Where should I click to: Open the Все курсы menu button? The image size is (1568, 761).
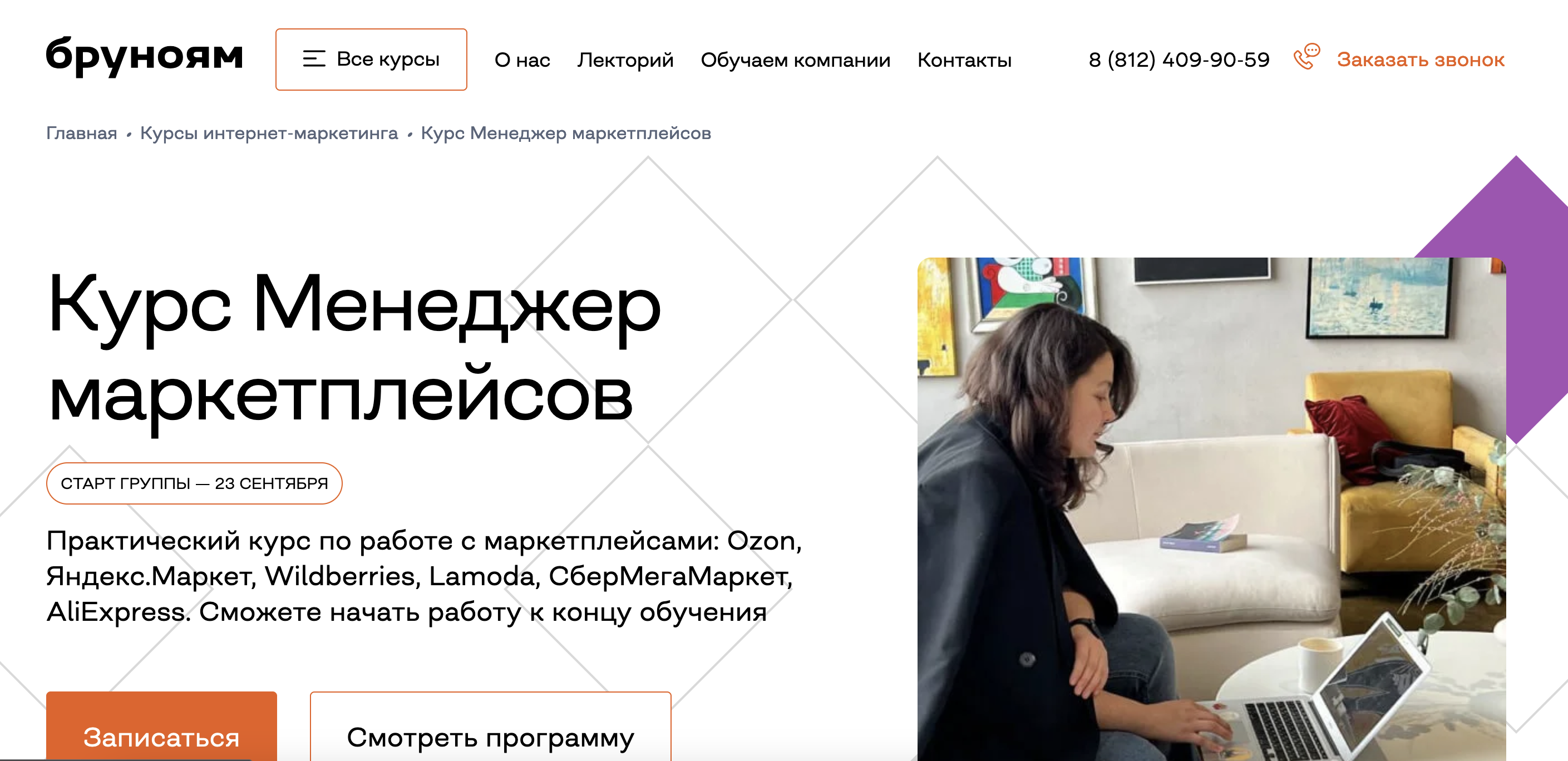pyautogui.click(x=371, y=60)
